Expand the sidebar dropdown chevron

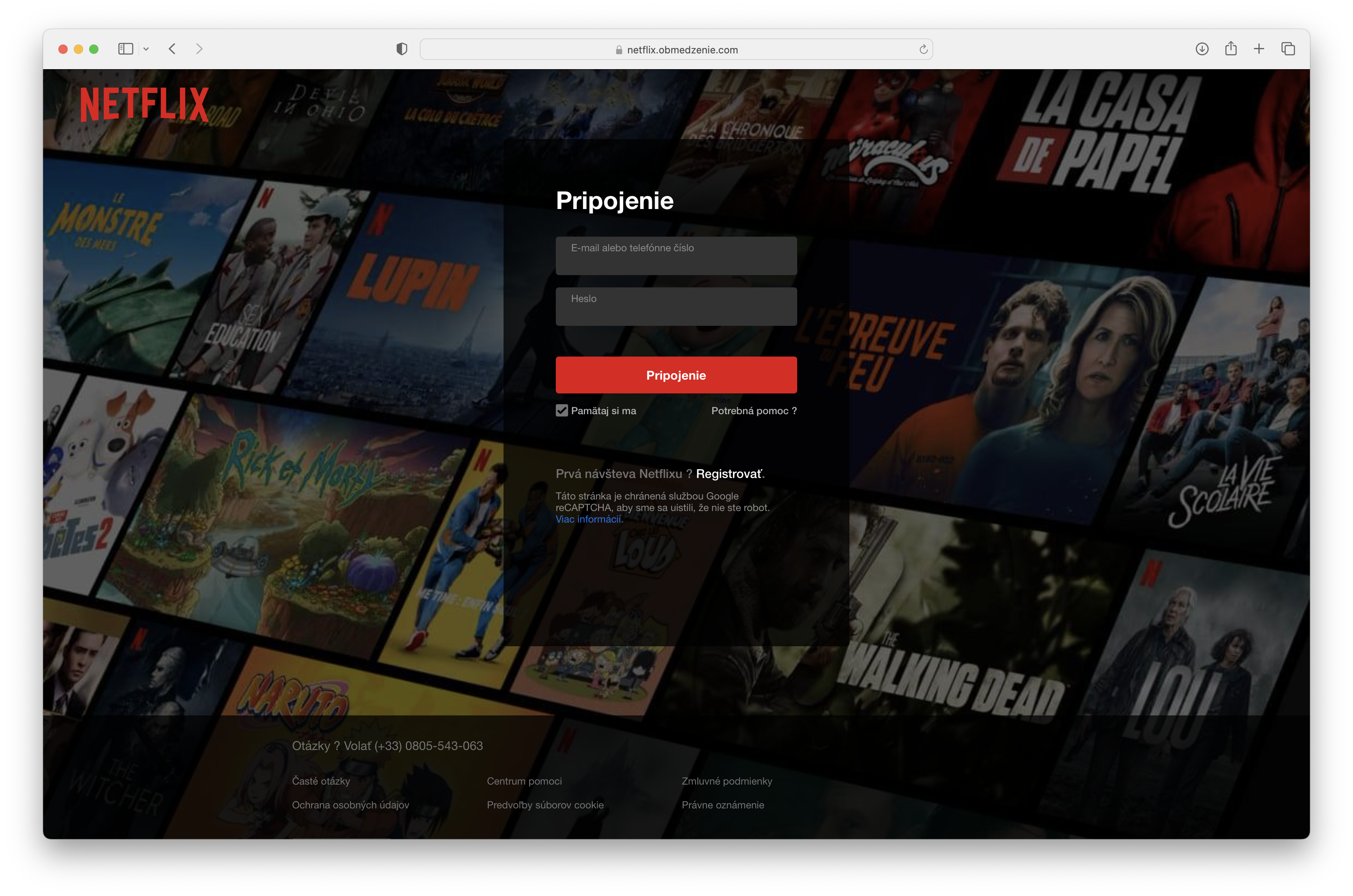click(146, 49)
